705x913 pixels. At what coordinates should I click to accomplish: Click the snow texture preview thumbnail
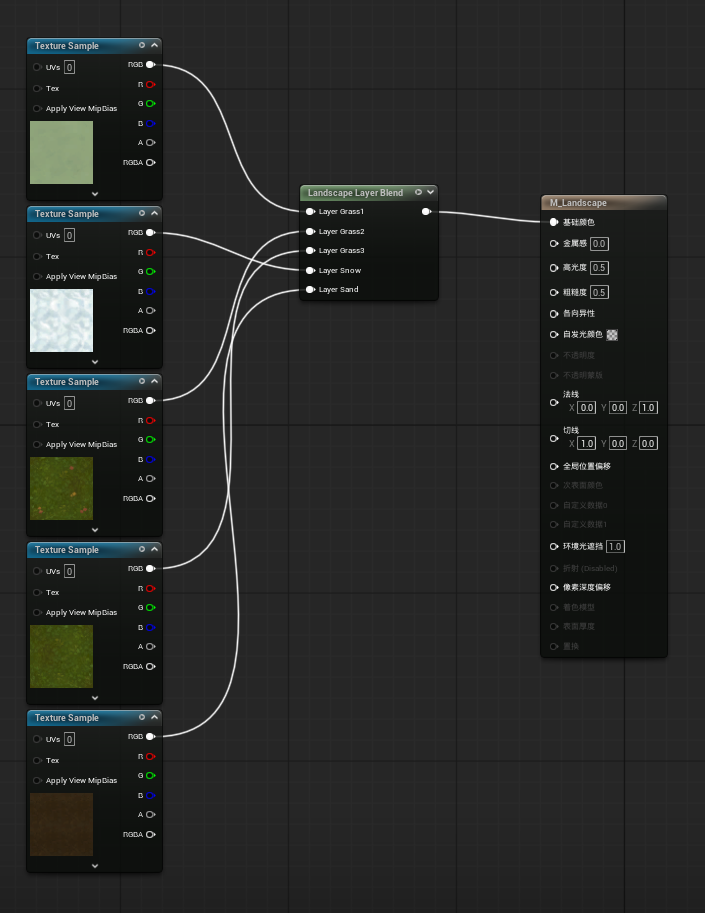point(61,320)
